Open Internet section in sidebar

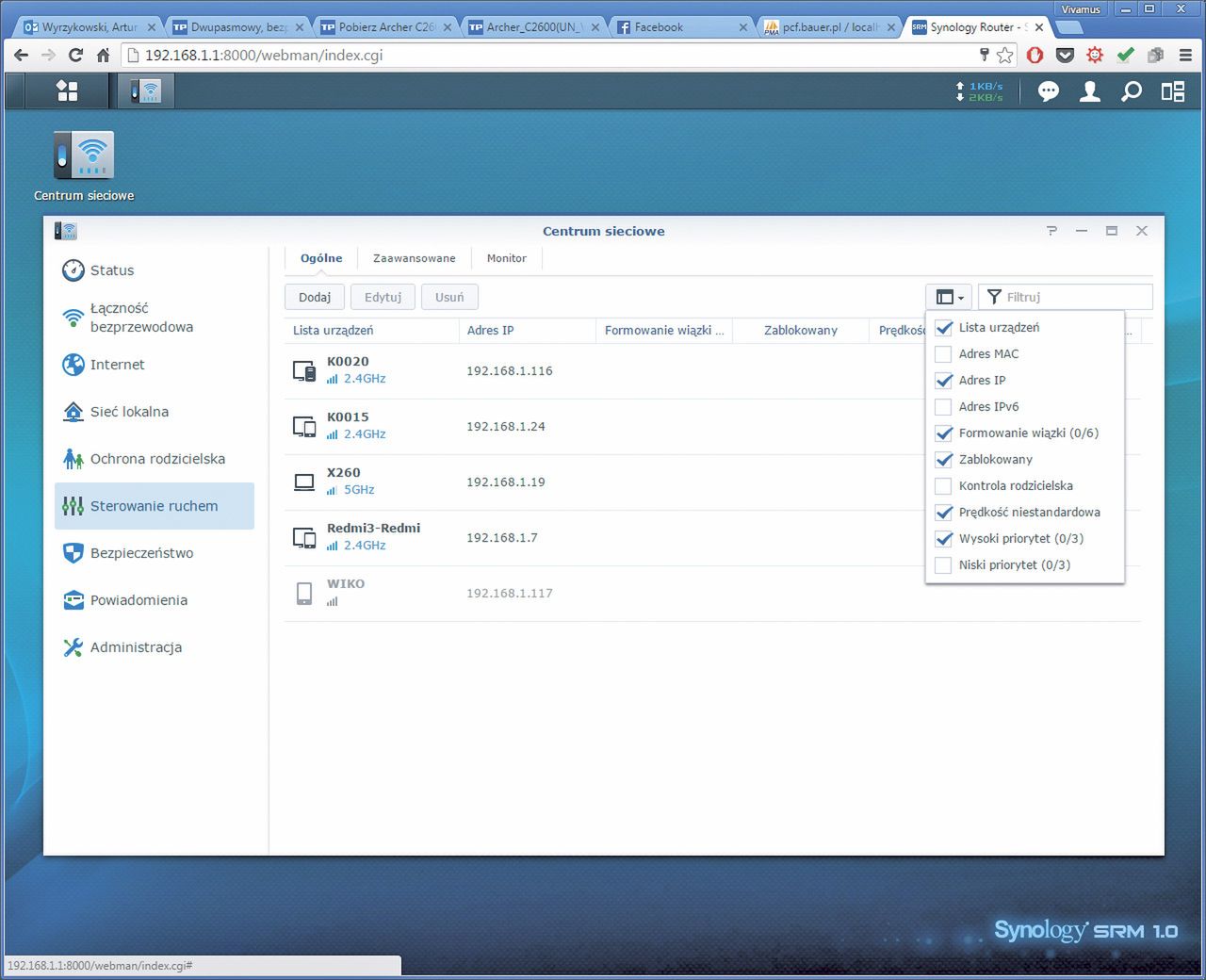click(155, 365)
